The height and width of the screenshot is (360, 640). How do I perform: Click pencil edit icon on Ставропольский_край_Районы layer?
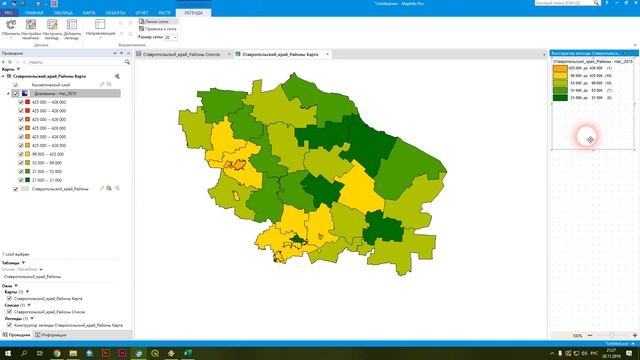(102, 189)
